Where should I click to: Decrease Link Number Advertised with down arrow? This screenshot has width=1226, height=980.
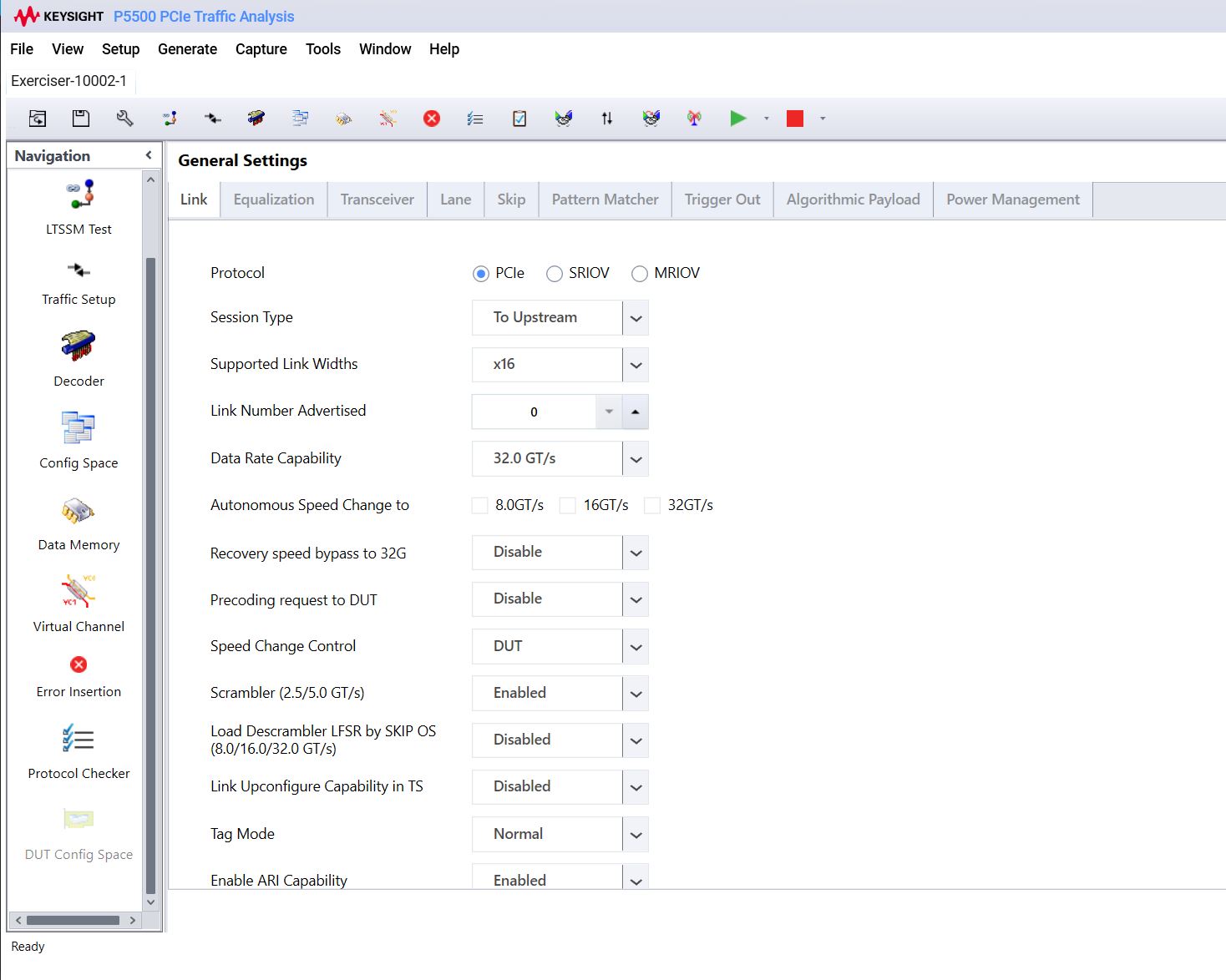tap(609, 412)
